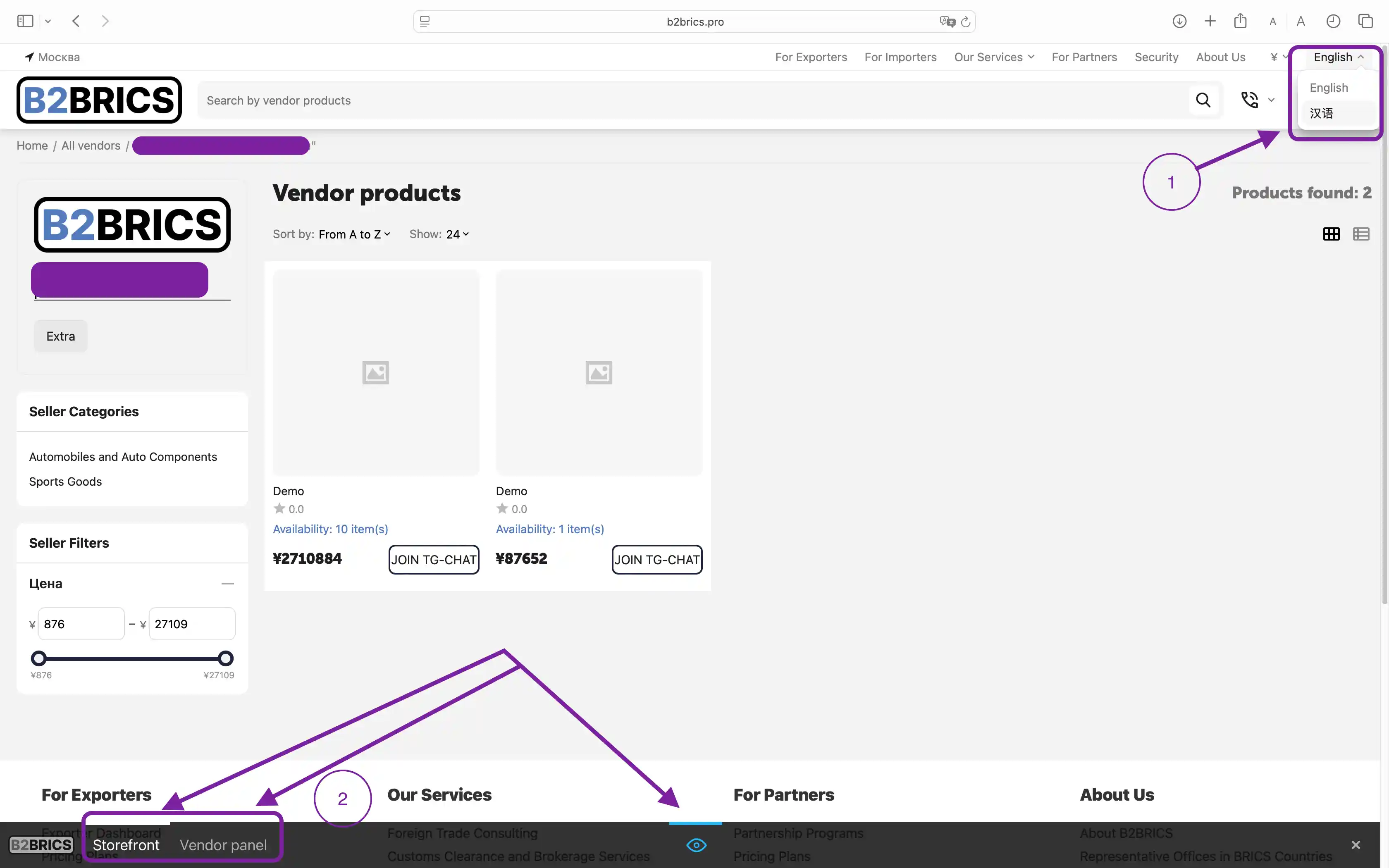This screenshot has height=868, width=1389.
Task: Open the Extra tab button
Action: click(x=61, y=336)
